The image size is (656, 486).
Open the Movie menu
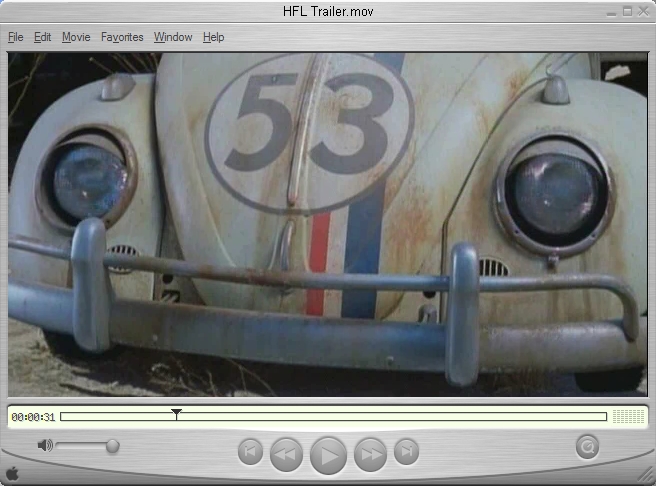click(76, 37)
